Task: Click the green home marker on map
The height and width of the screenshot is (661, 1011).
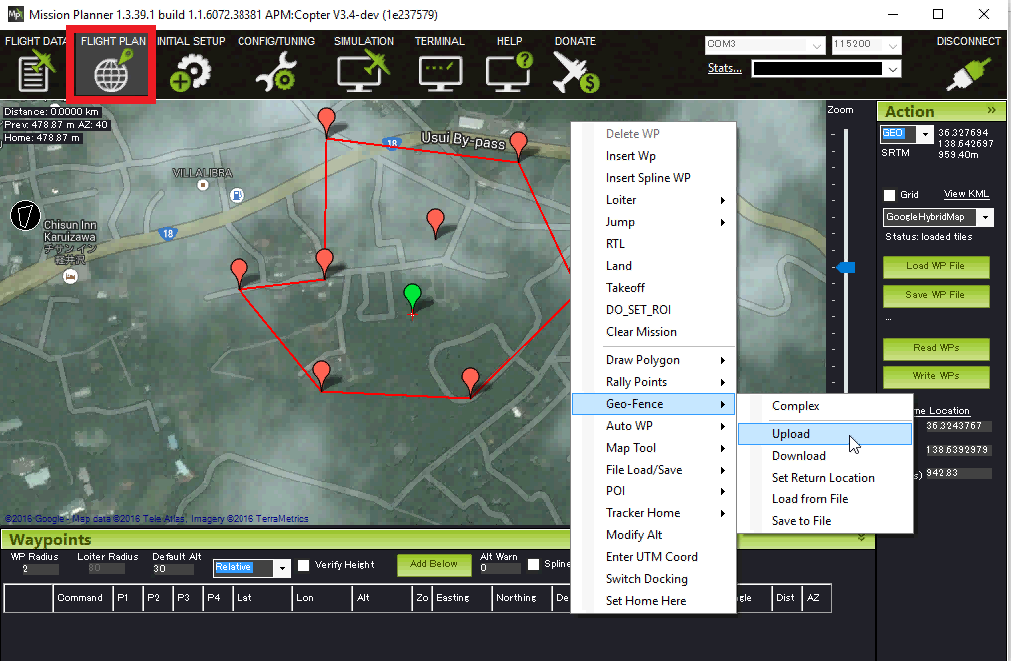Action: (x=412, y=297)
